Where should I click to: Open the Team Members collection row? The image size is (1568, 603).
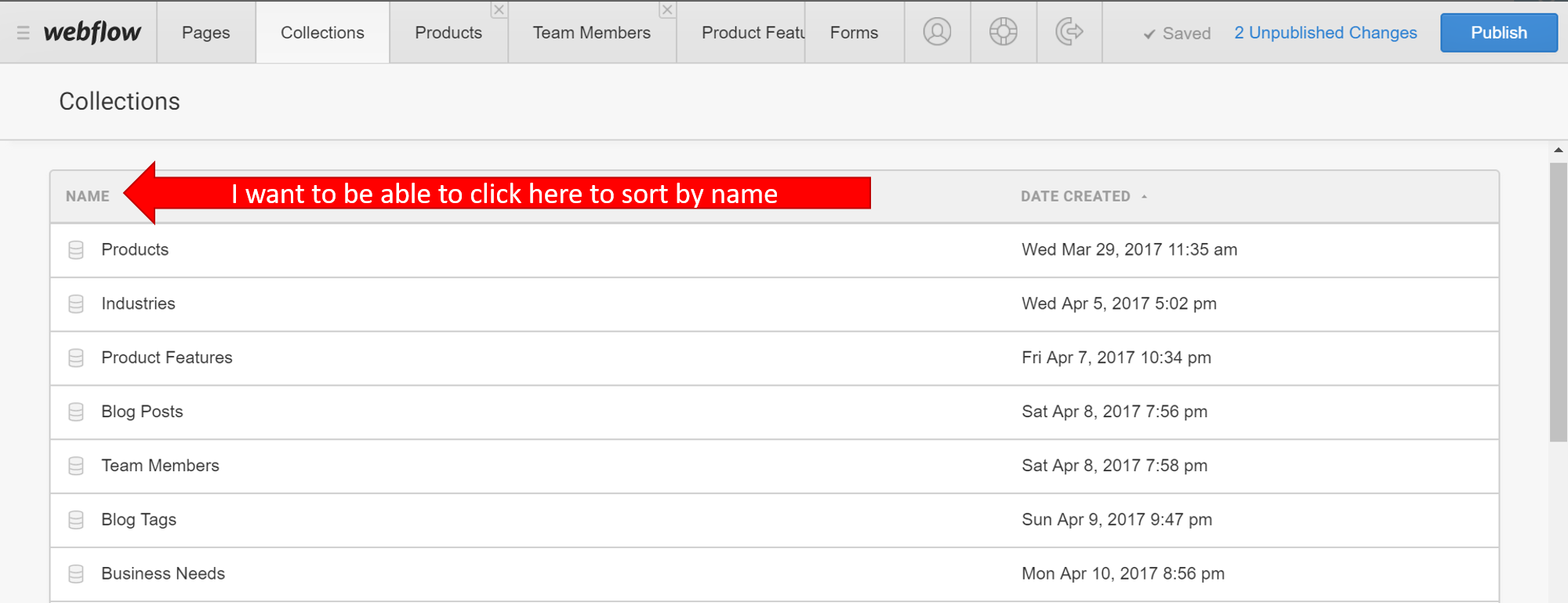click(775, 466)
